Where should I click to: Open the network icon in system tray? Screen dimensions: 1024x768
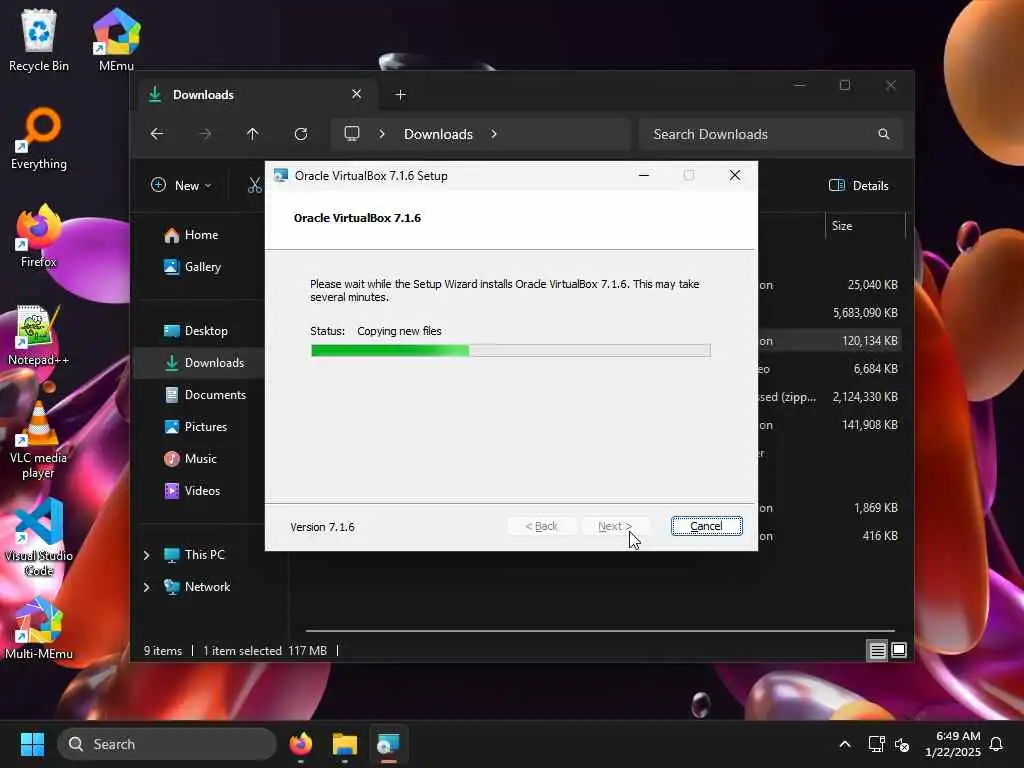(876, 744)
